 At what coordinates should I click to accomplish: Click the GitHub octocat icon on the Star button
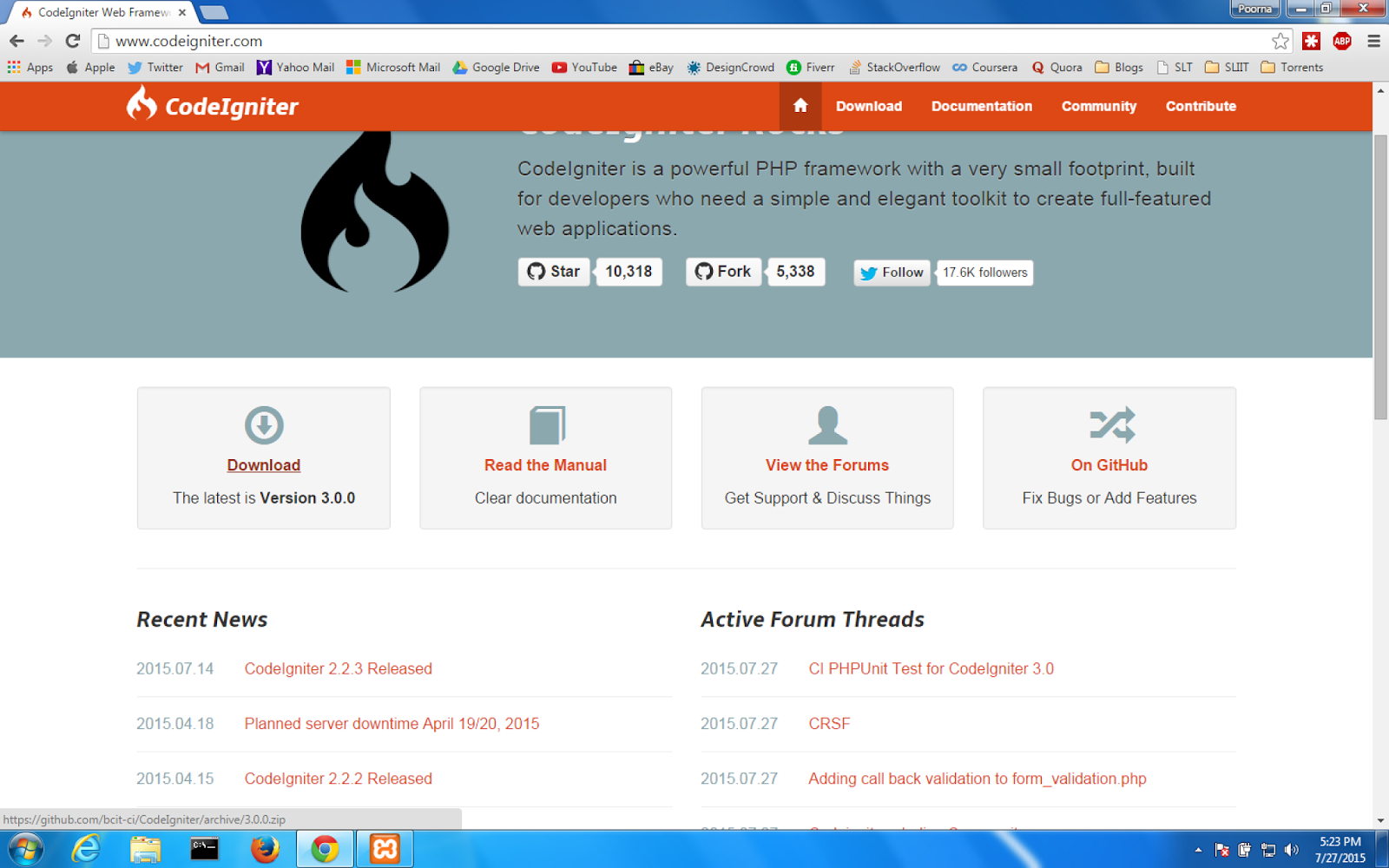tap(536, 271)
